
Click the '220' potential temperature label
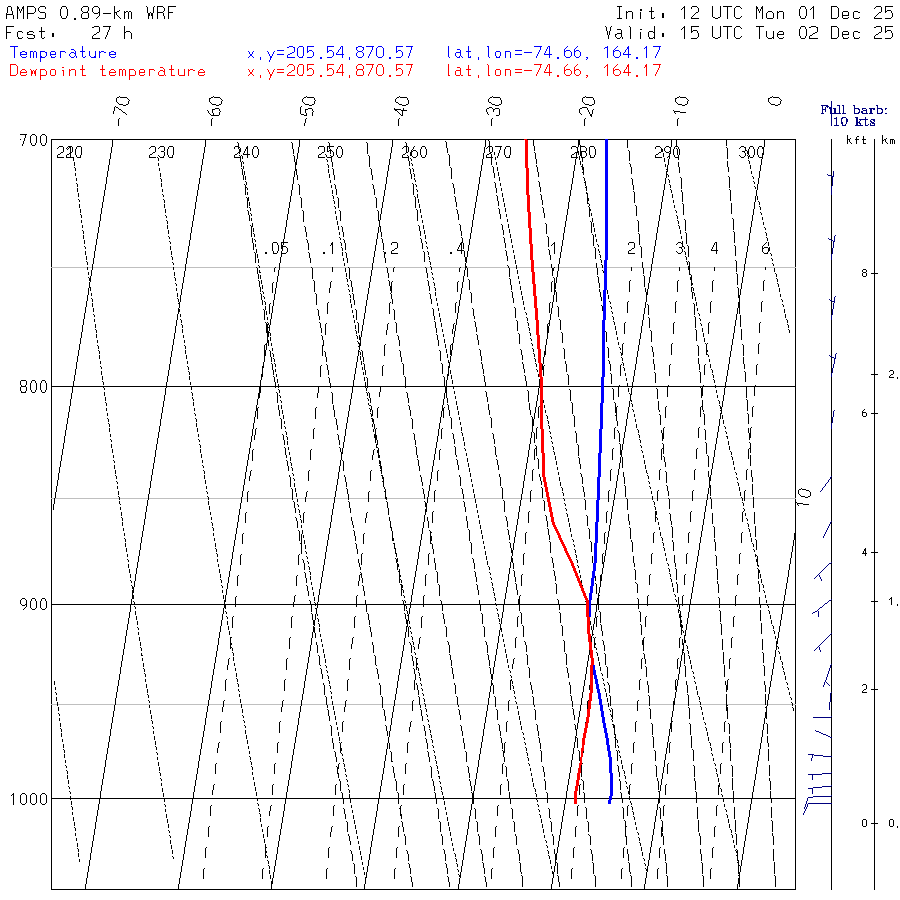[x=69, y=152]
